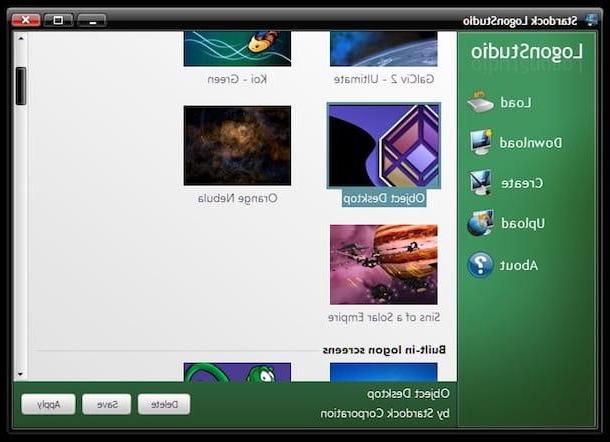The width and height of the screenshot is (610, 442).
Task: Click the Built-in logon screens heading
Action: (x=384, y=350)
